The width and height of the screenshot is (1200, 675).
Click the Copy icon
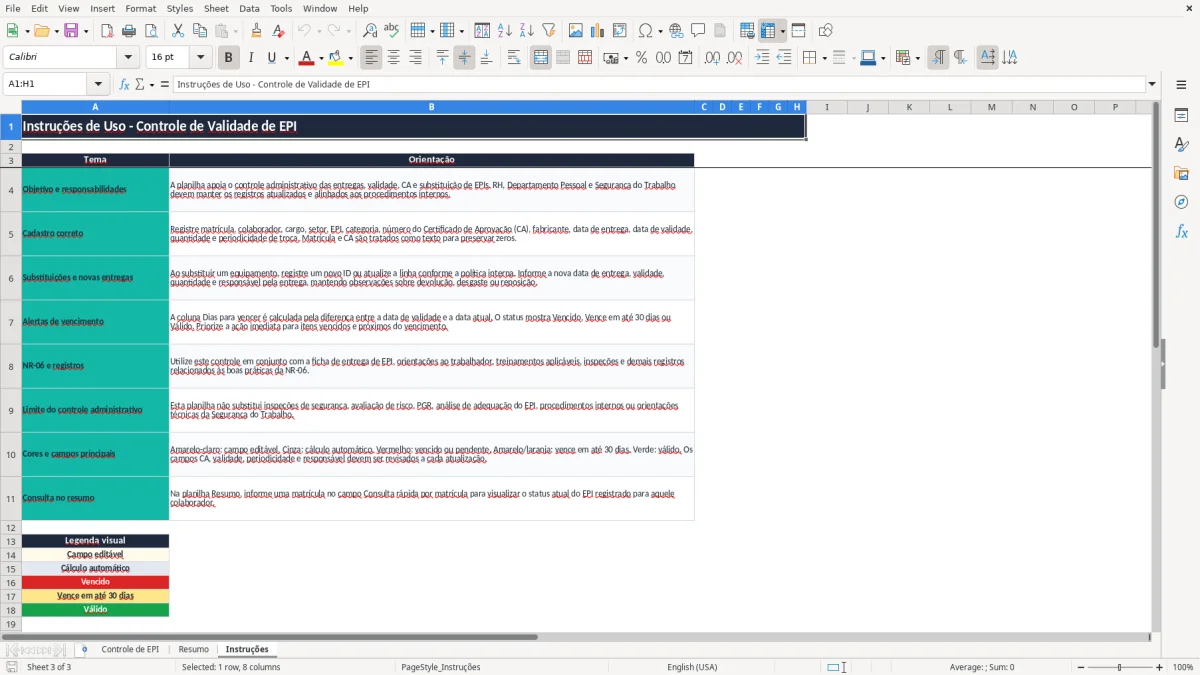[x=198, y=31]
